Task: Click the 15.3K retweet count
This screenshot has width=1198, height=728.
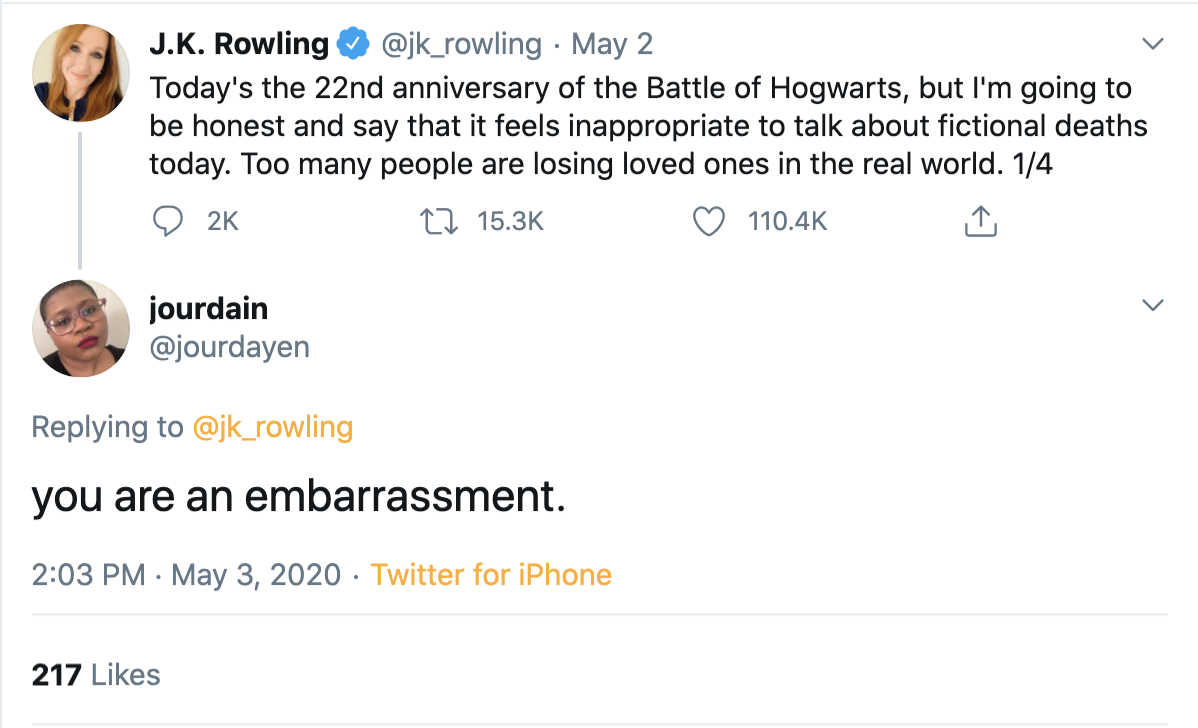Action: [510, 221]
